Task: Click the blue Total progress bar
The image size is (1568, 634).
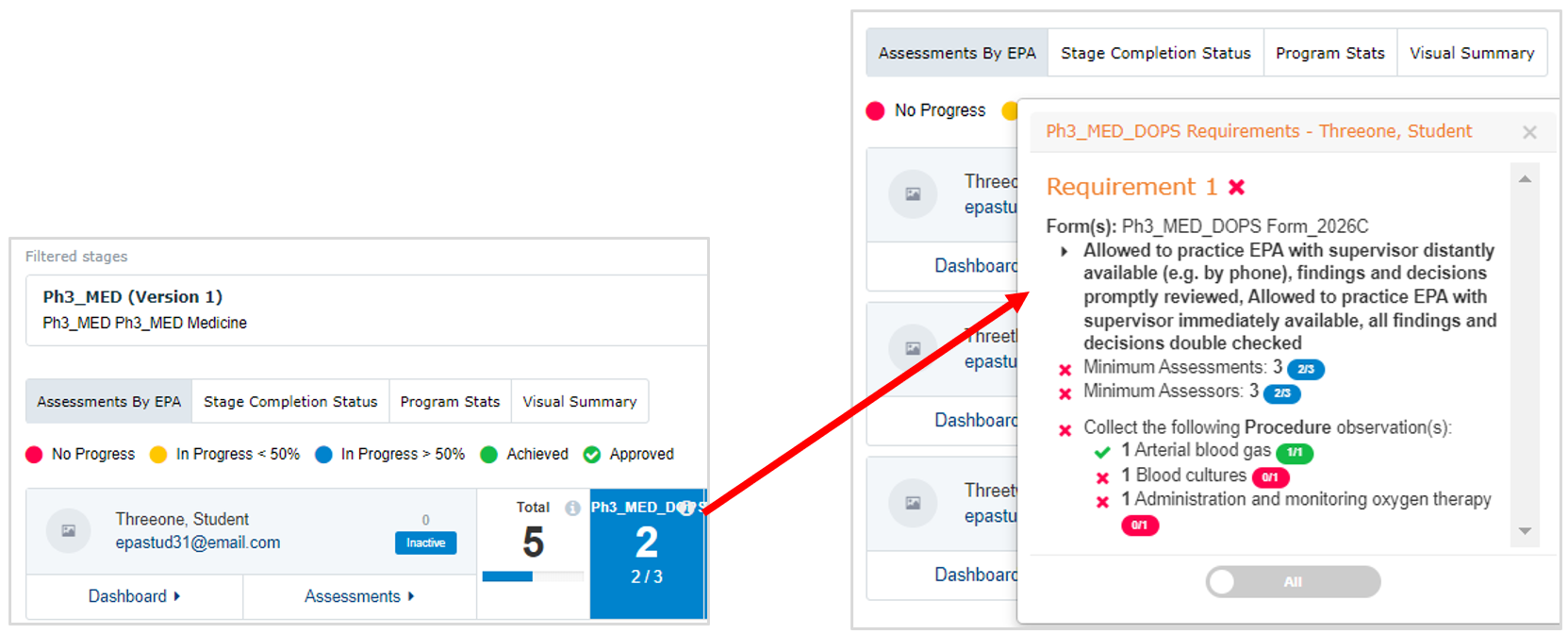Action: click(507, 576)
